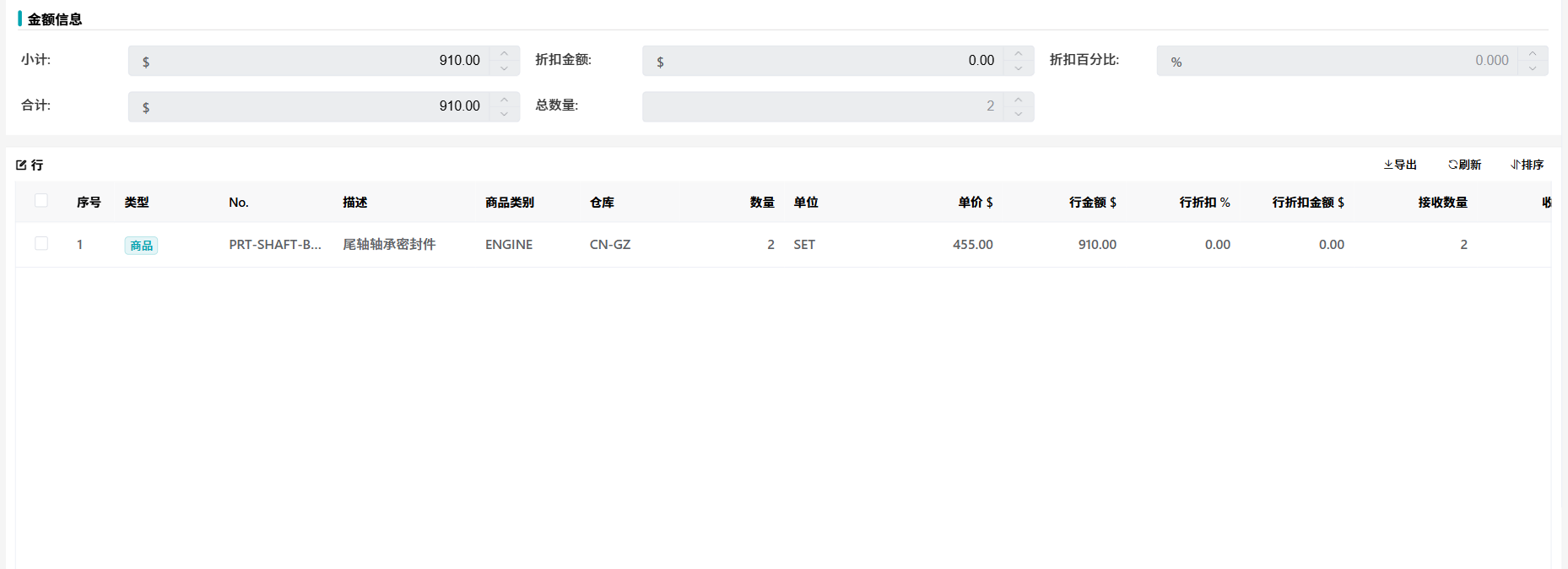Viewport: 1568px width, 569px height.
Task: Click the 刷新 refresh icon
Action: [1452, 165]
